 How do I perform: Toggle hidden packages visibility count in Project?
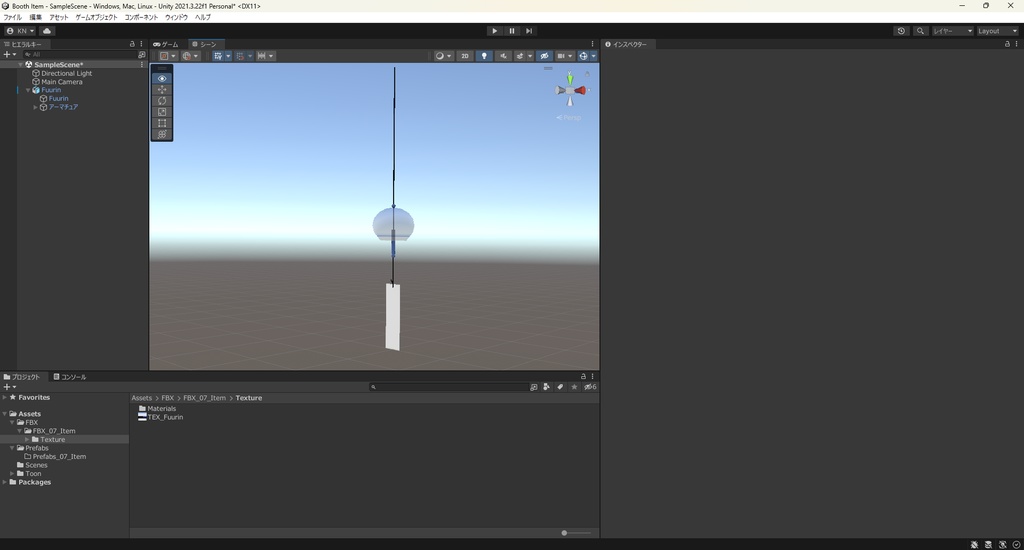click(590, 387)
